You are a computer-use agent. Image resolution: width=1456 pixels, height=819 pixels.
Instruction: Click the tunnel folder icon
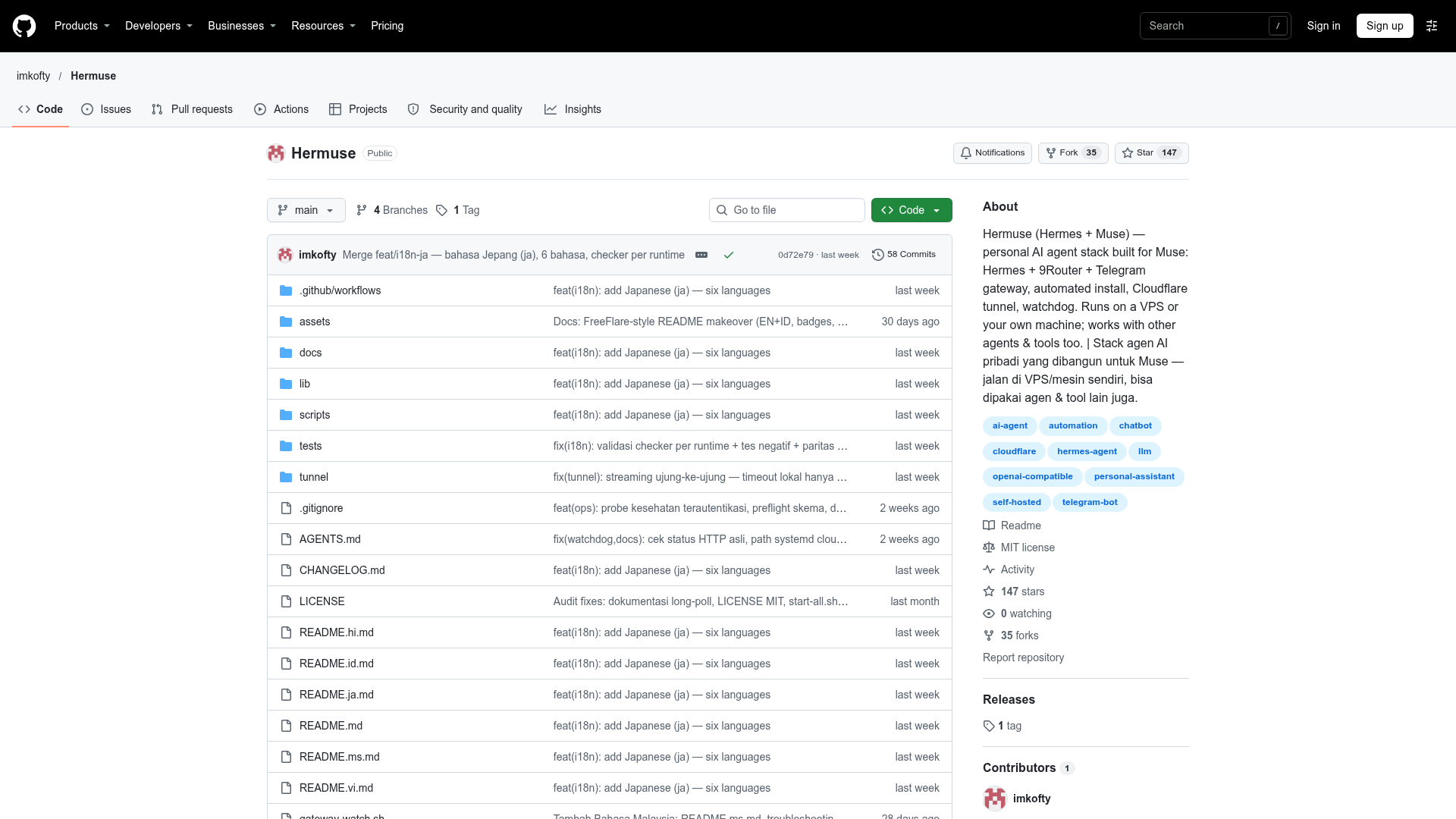click(x=286, y=477)
